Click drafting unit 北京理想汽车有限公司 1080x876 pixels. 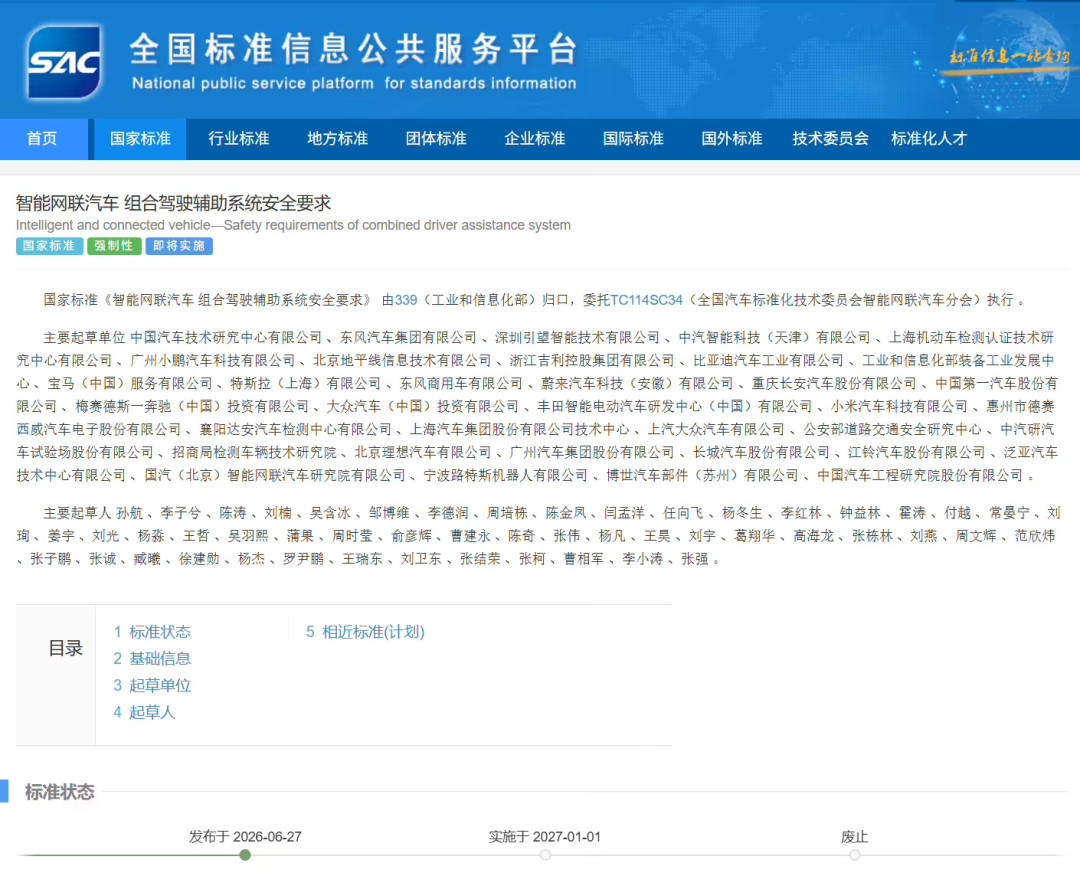click(422, 452)
